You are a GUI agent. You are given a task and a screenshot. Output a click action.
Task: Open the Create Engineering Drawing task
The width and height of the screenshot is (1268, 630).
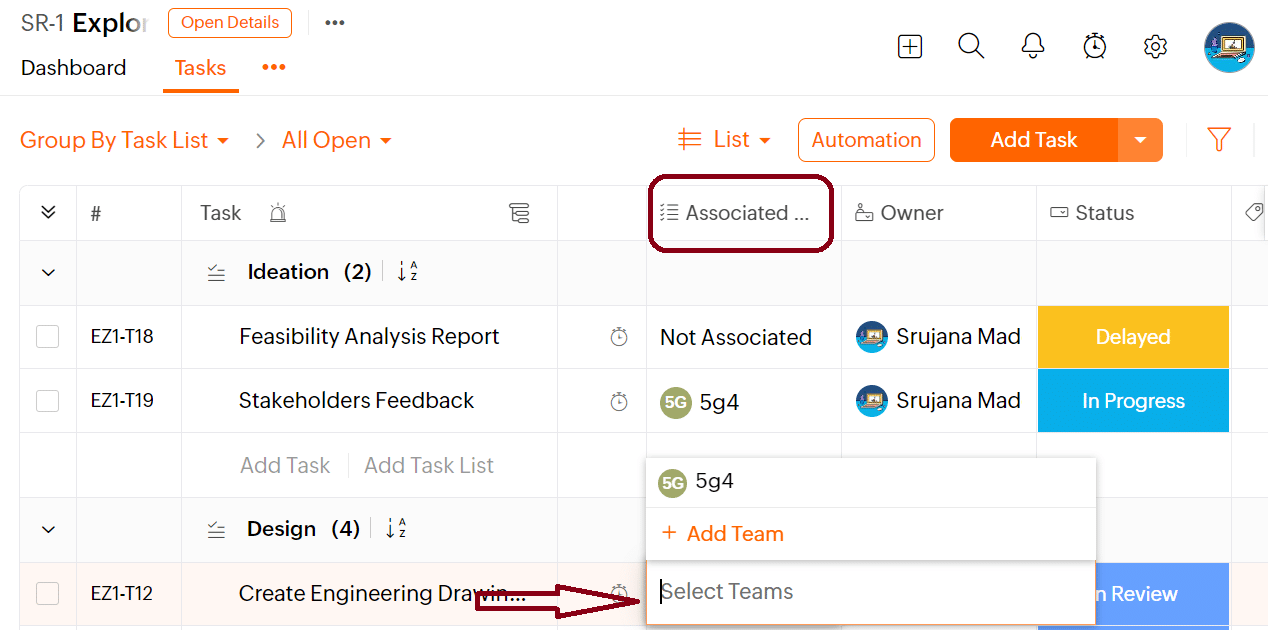coord(382,594)
